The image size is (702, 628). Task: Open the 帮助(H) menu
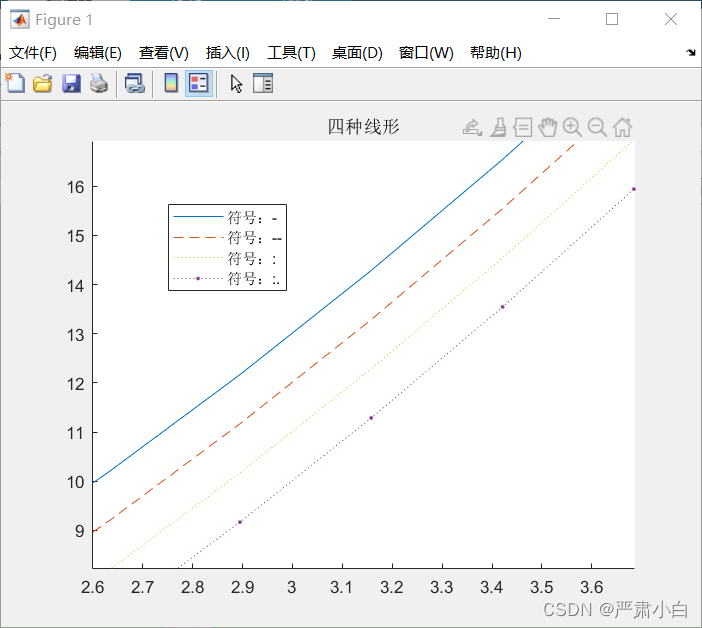point(496,53)
